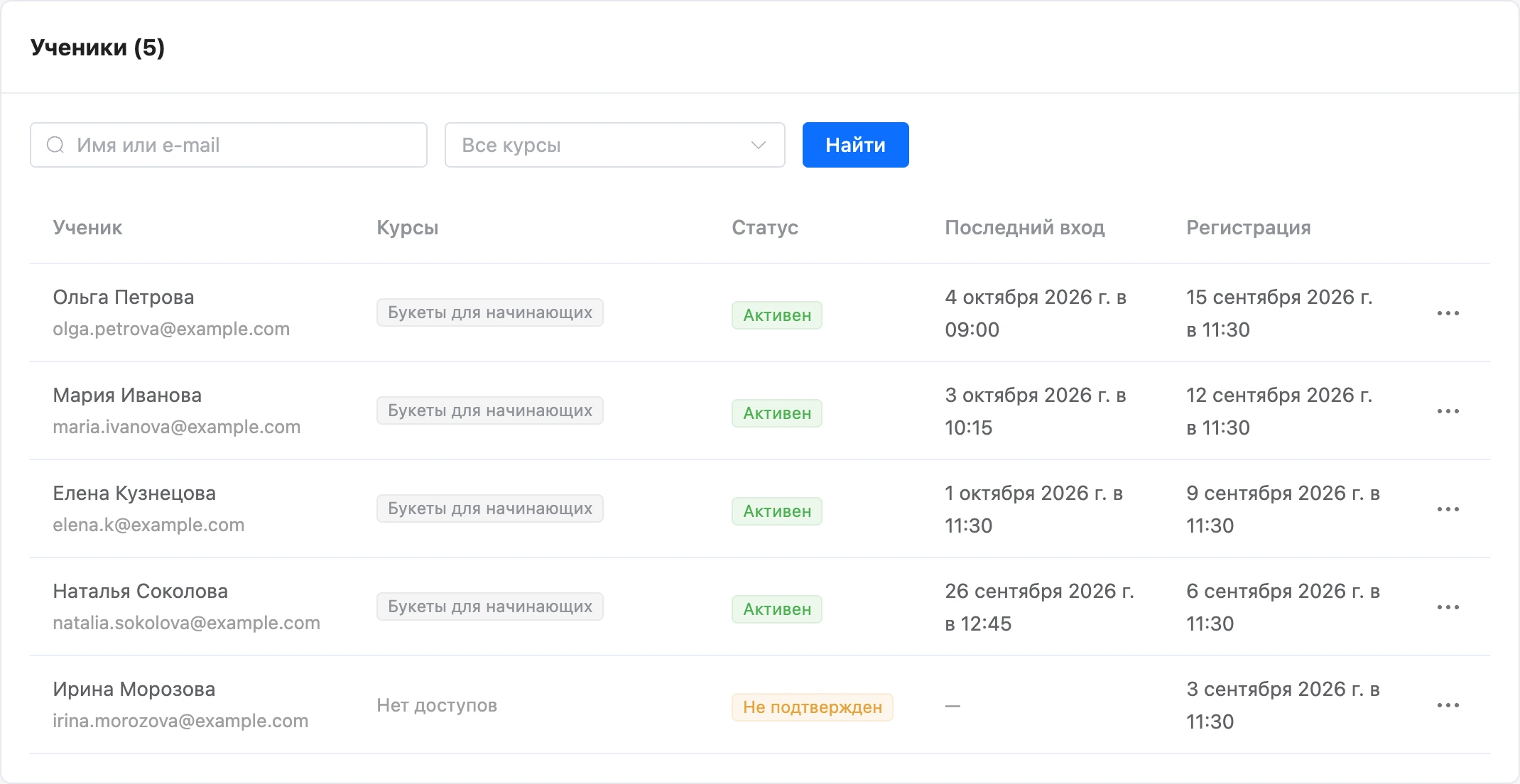Image resolution: width=1520 pixels, height=784 pixels.
Task: Click the name Ирина Морозова
Action: (x=134, y=689)
